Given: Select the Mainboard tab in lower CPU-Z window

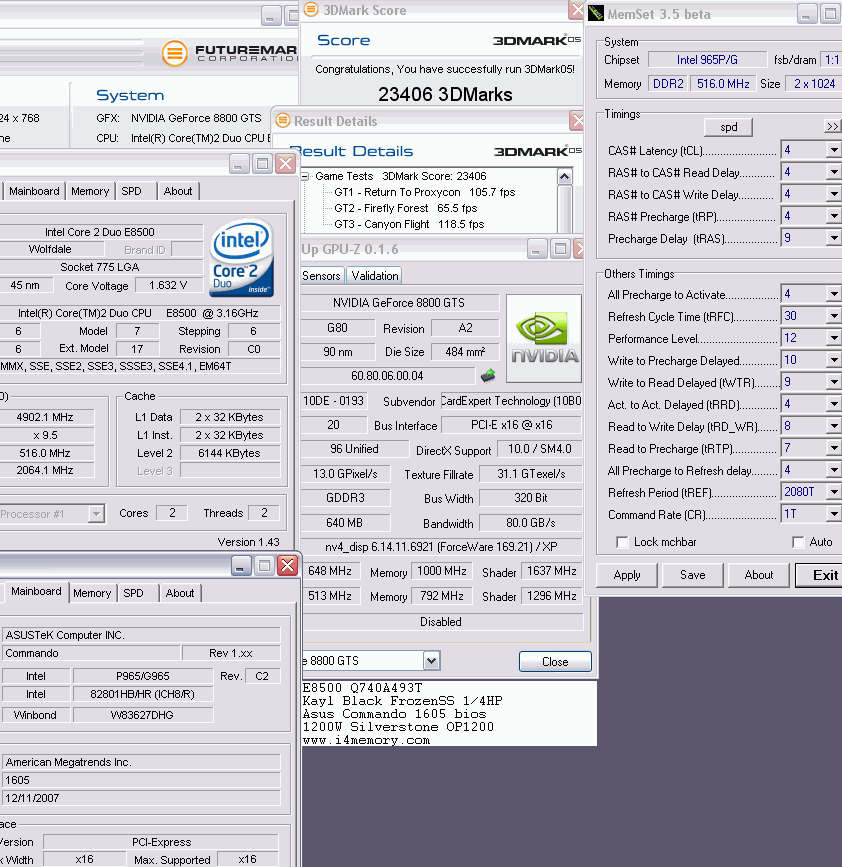Looking at the screenshot, I should [x=36, y=592].
